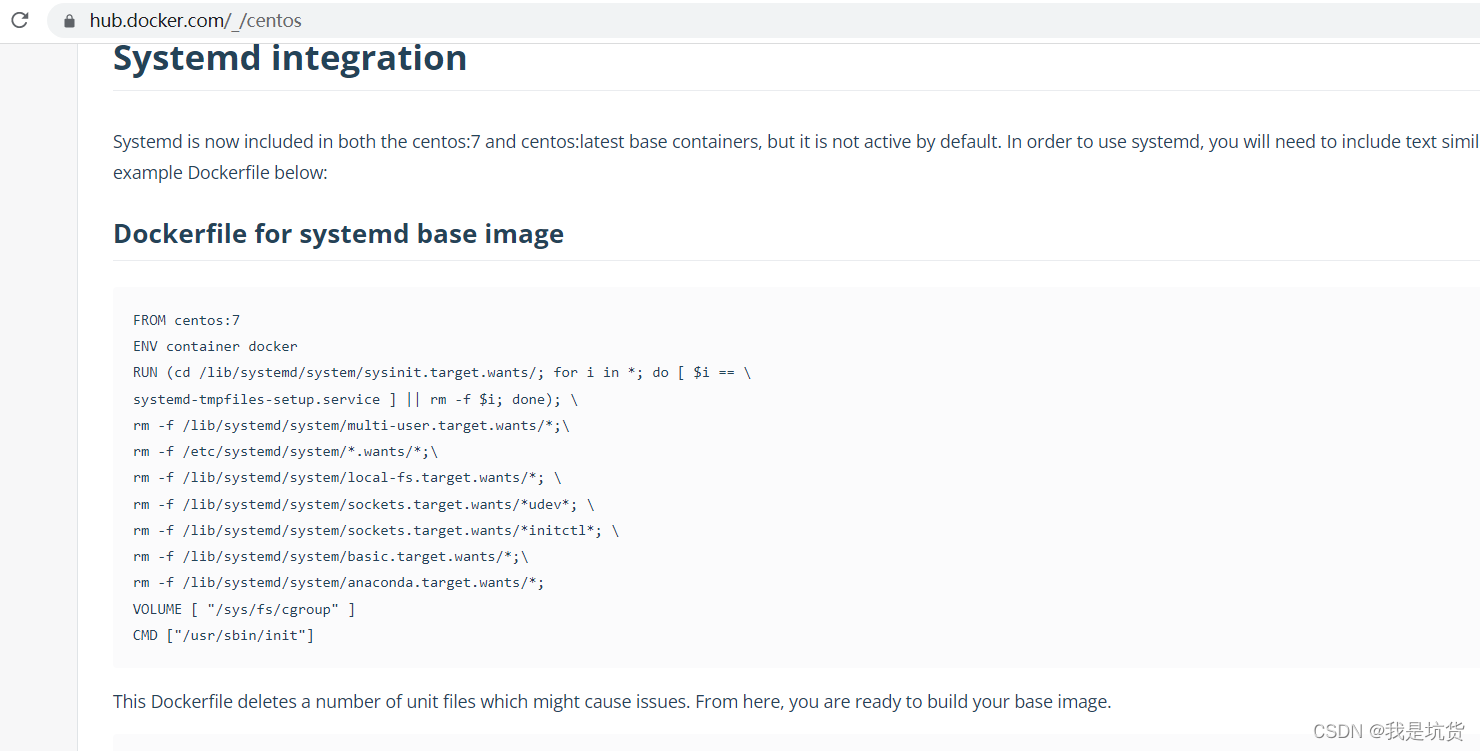Screen dimensions: 1480x751
Task: Click the "rm -f /etc/systemd/system/*.wants/*" line
Action: click(x=285, y=451)
